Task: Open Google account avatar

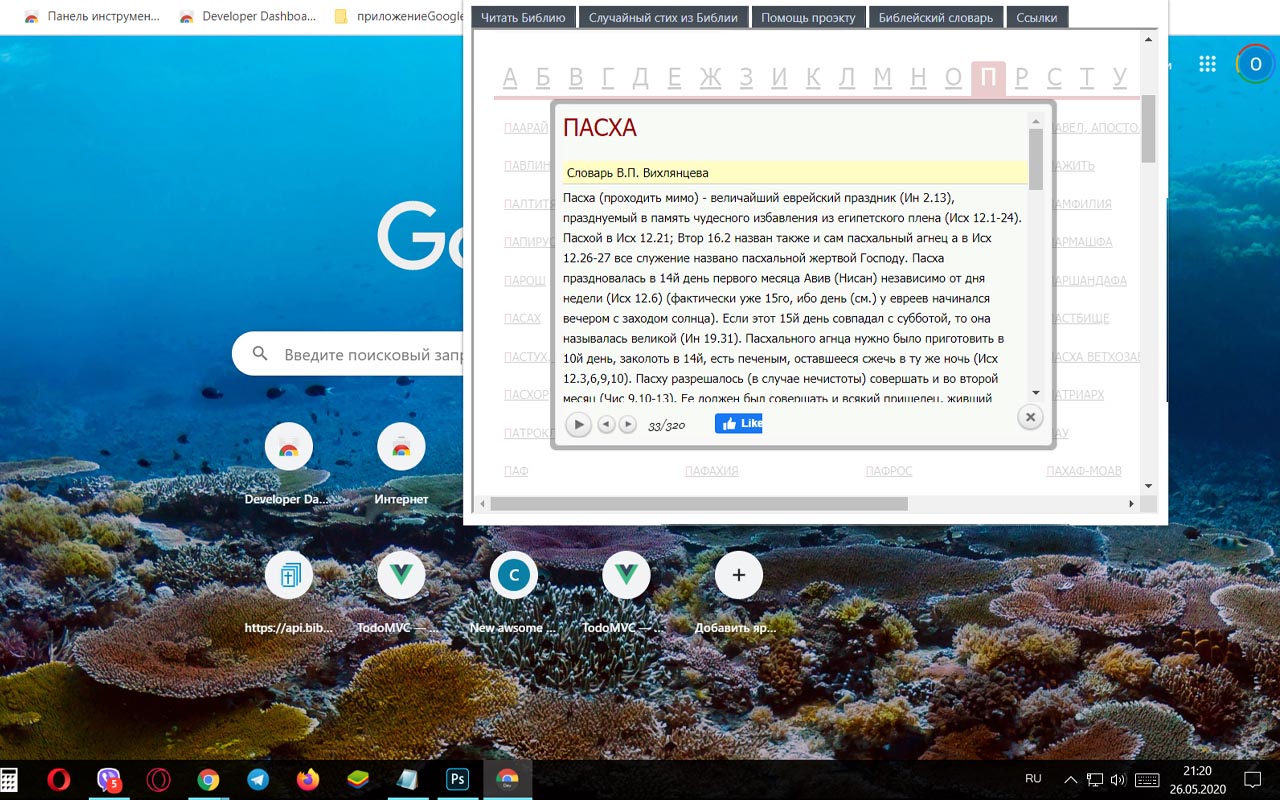Action: [x=1255, y=64]
